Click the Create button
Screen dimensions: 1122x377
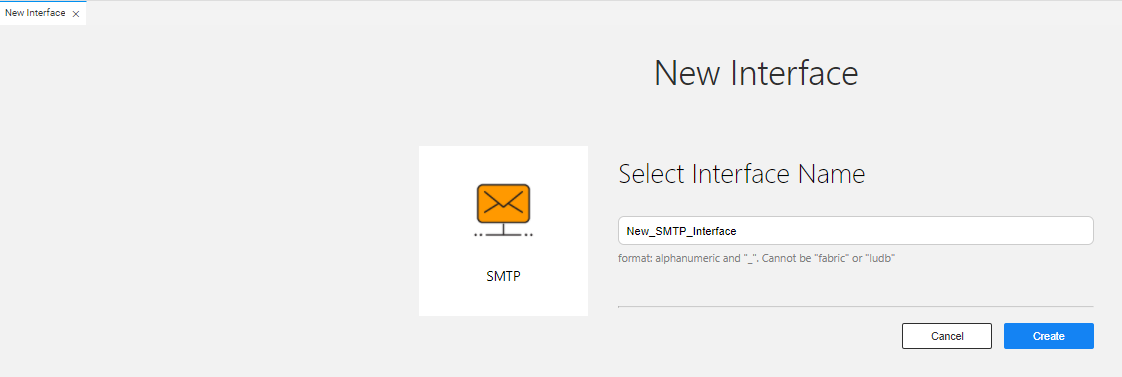point(1048,336)
